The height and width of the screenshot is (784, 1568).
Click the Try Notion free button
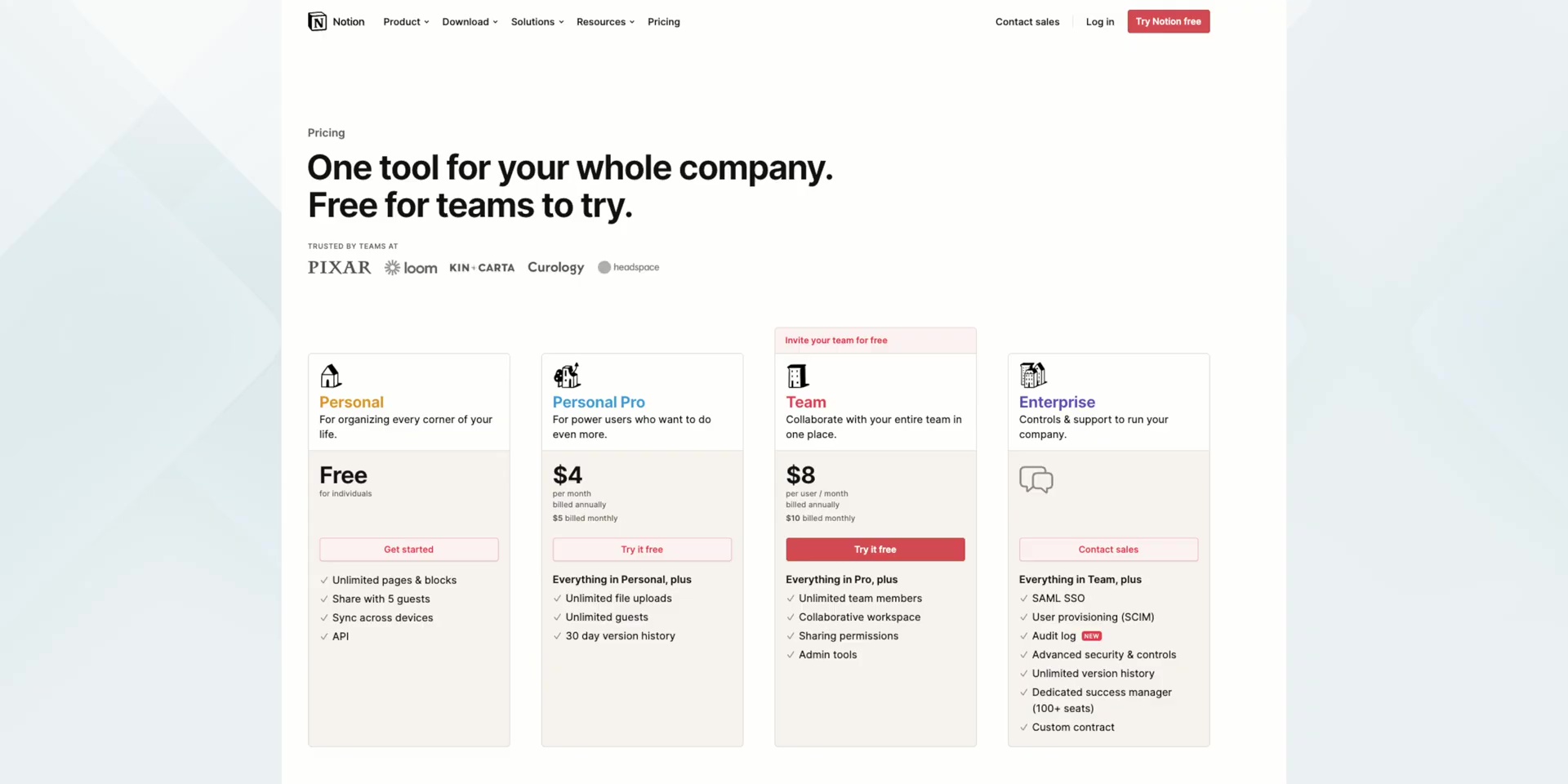[x=1169, y=21]
